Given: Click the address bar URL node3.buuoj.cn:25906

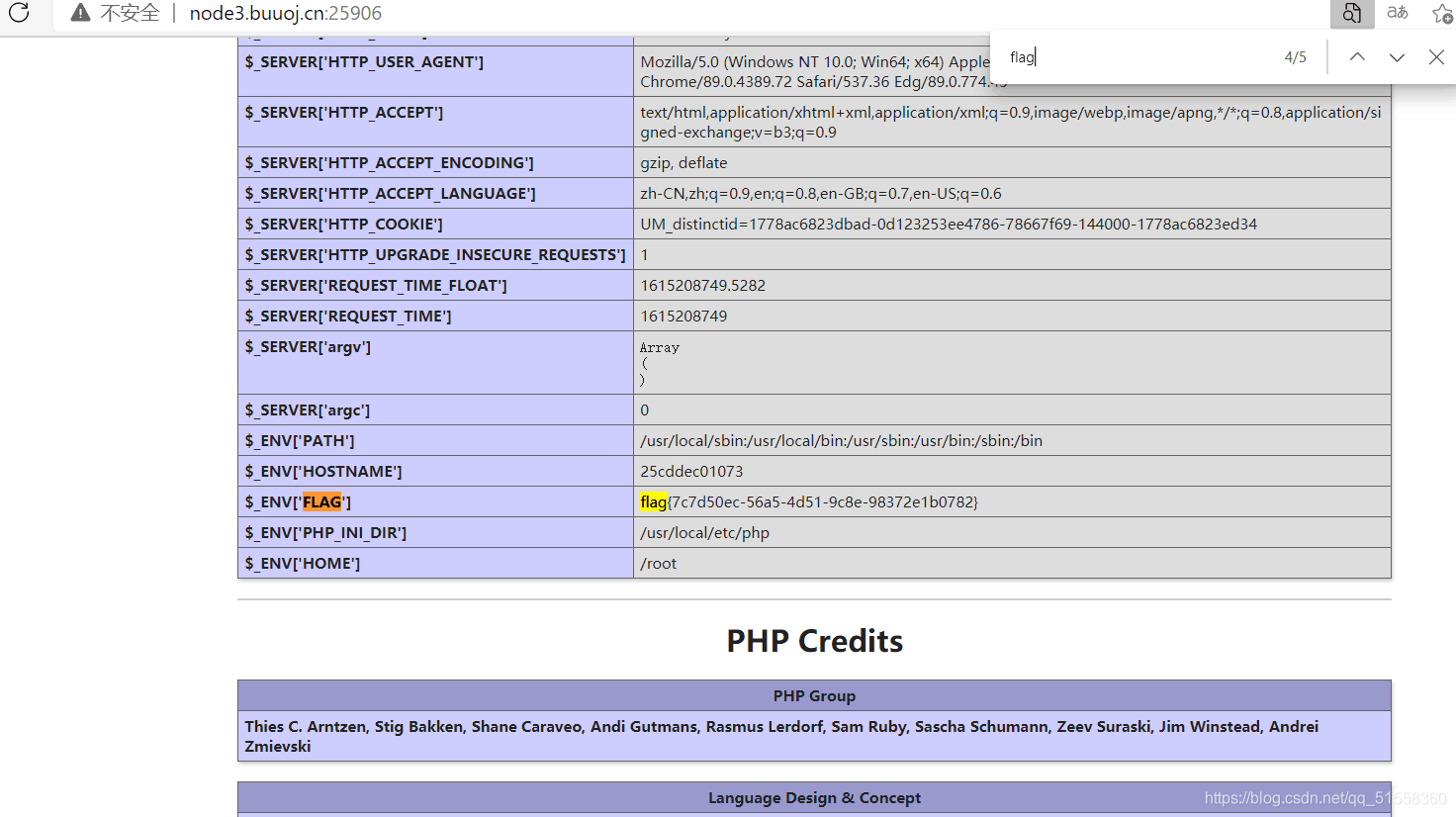Looking at the screenshot, I should [286, 13].
